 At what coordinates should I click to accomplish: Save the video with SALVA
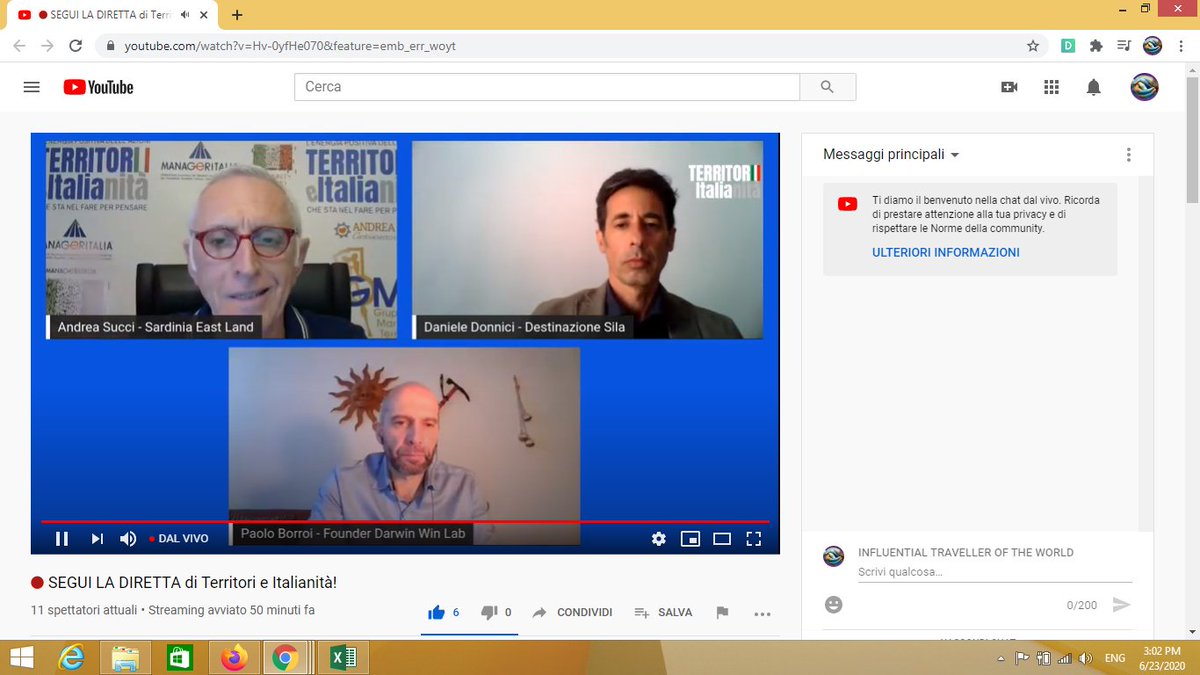tap(664, 612)
